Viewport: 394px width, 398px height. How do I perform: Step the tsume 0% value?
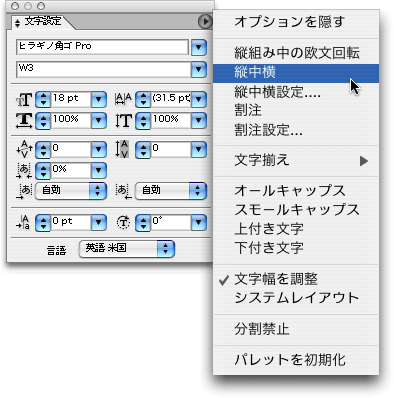(43, 170)
